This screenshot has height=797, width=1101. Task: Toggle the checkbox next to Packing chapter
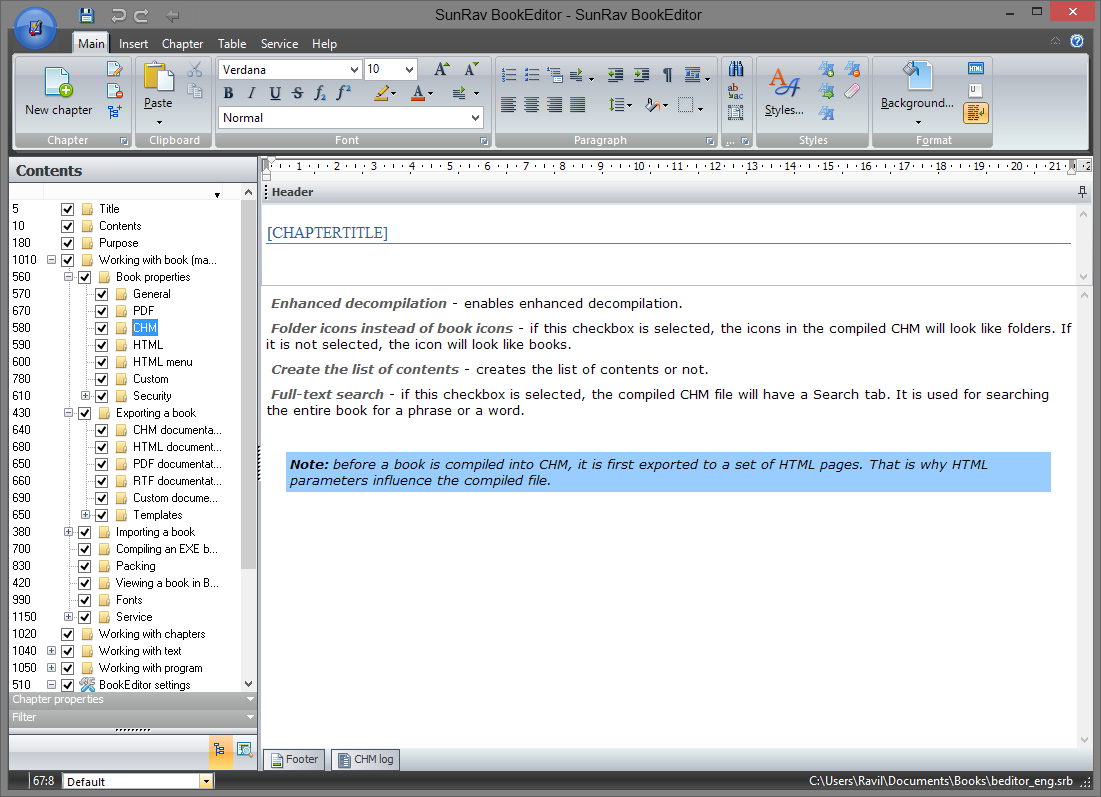pos(84,566)
